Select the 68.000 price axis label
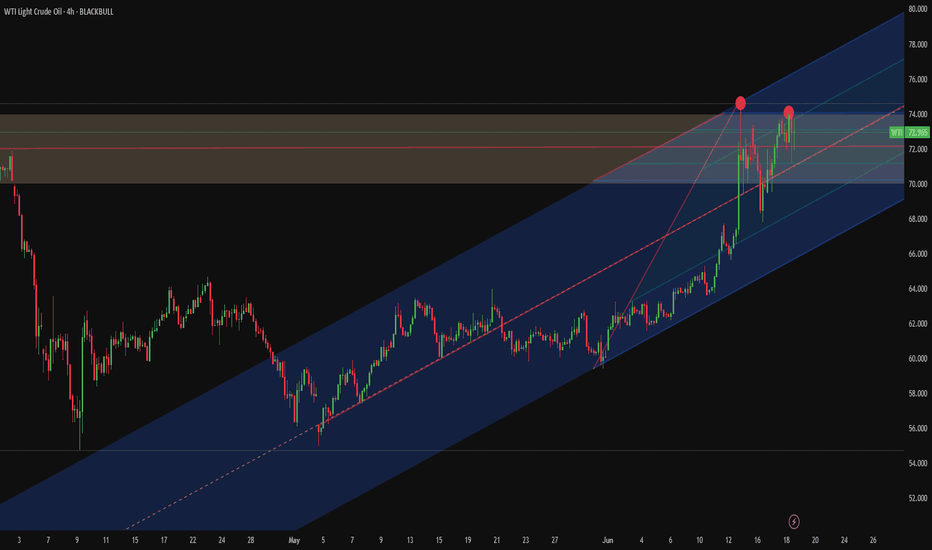 (x=918, y=219)
